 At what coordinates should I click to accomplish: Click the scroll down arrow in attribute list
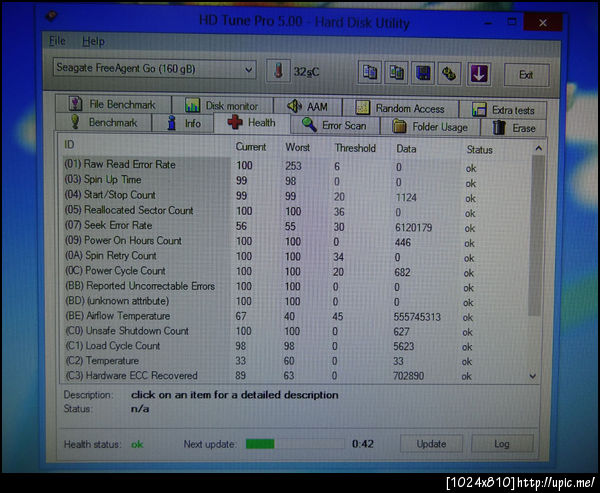point(533,376)
